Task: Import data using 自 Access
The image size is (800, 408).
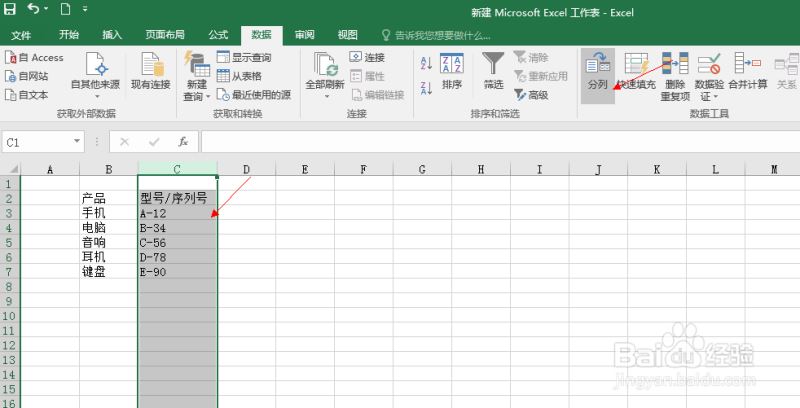Action: 34,58
